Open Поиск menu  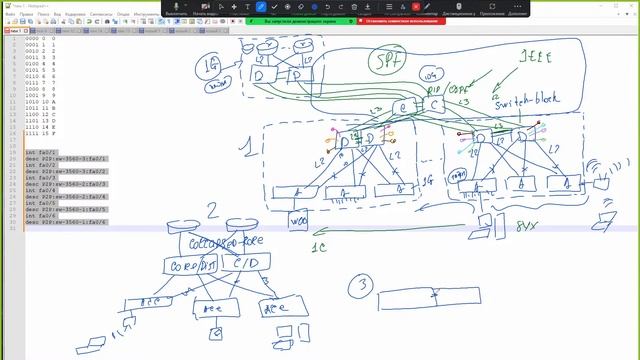[x=43, y=14]
